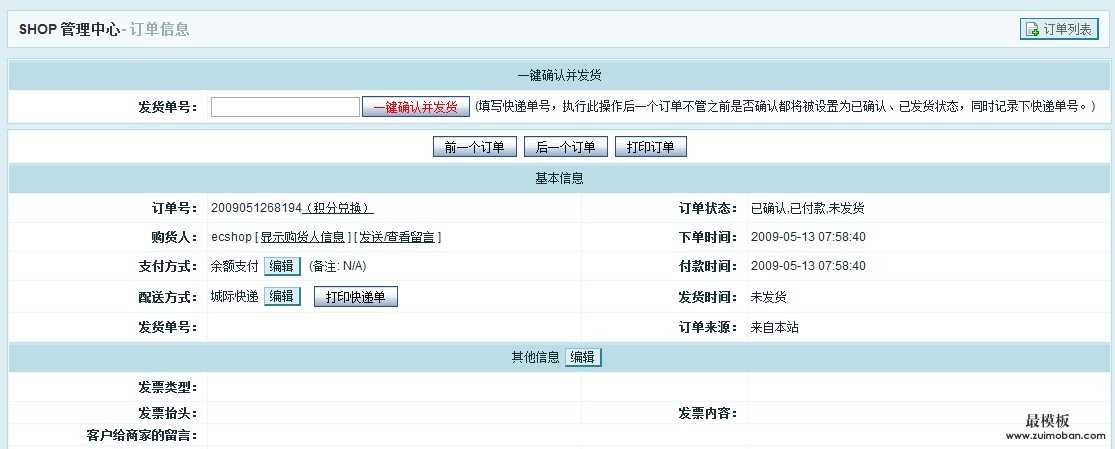Click the 未发货 value beside 发货时间
The image size is (1115, 449).
(x=769, y=297)
